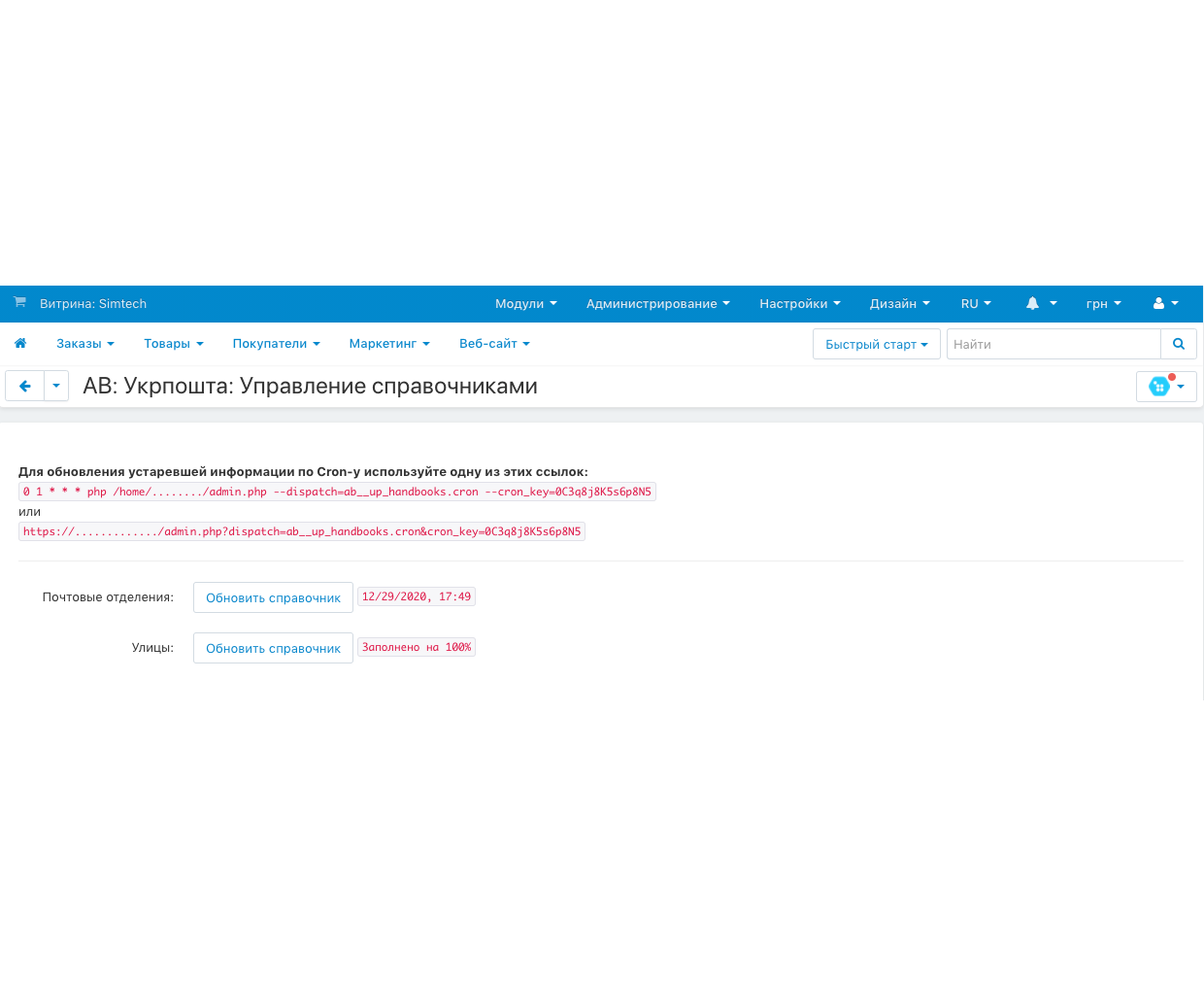This screenshot has width=1204, height=986.
Task: Focus the Найти search field
Action: click(x=1053, y=344)
